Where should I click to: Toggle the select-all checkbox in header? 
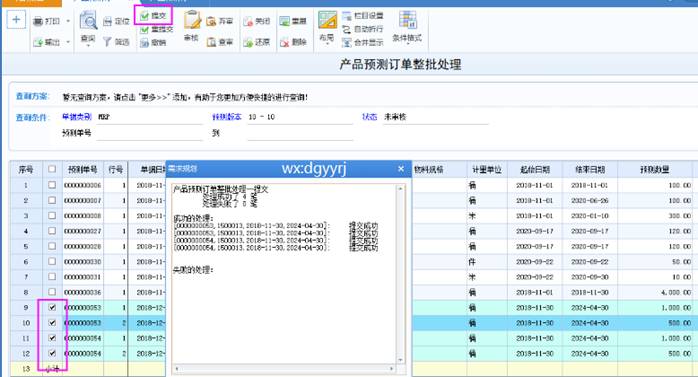point(52,169)
